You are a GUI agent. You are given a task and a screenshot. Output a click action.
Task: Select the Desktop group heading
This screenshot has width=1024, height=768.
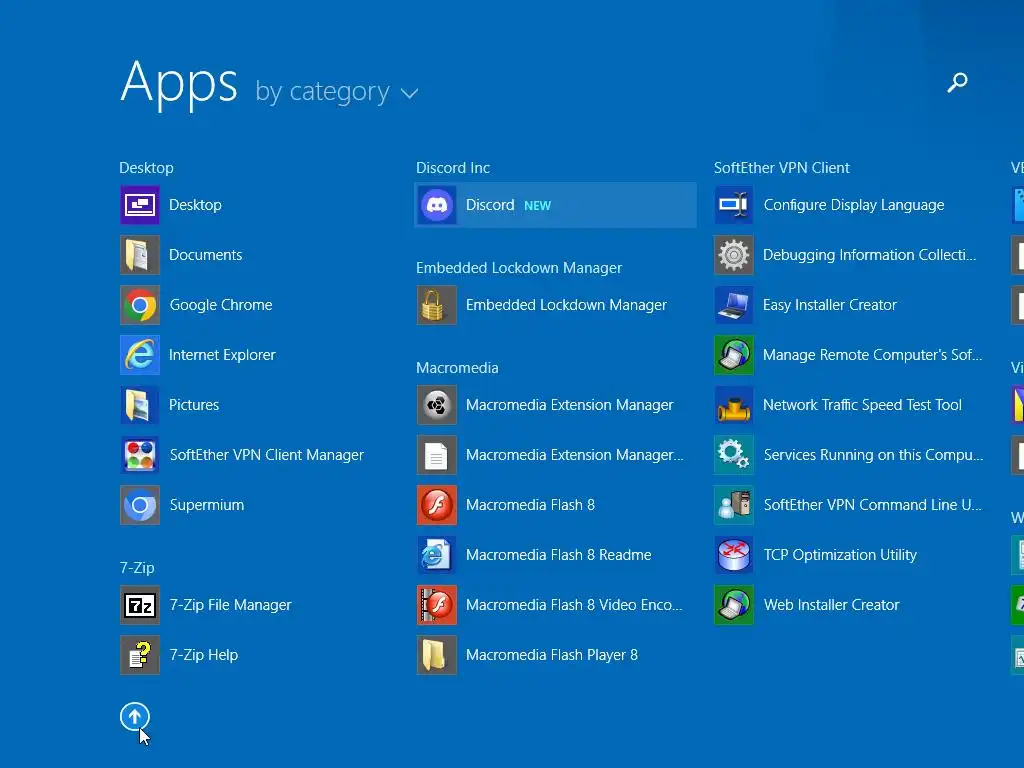point(146,168)
